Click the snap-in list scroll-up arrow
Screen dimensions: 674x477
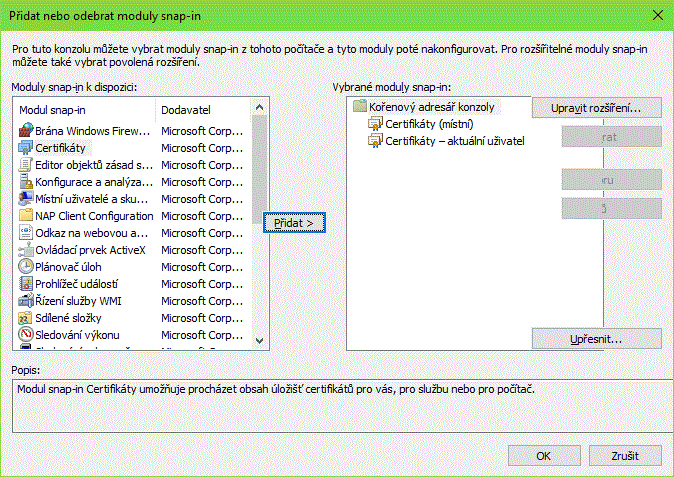click(x=260, y=107)
